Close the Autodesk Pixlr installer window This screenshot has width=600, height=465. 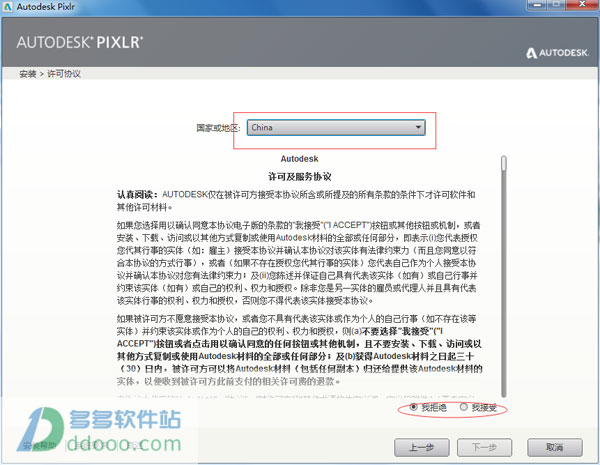tap(582, 4)
